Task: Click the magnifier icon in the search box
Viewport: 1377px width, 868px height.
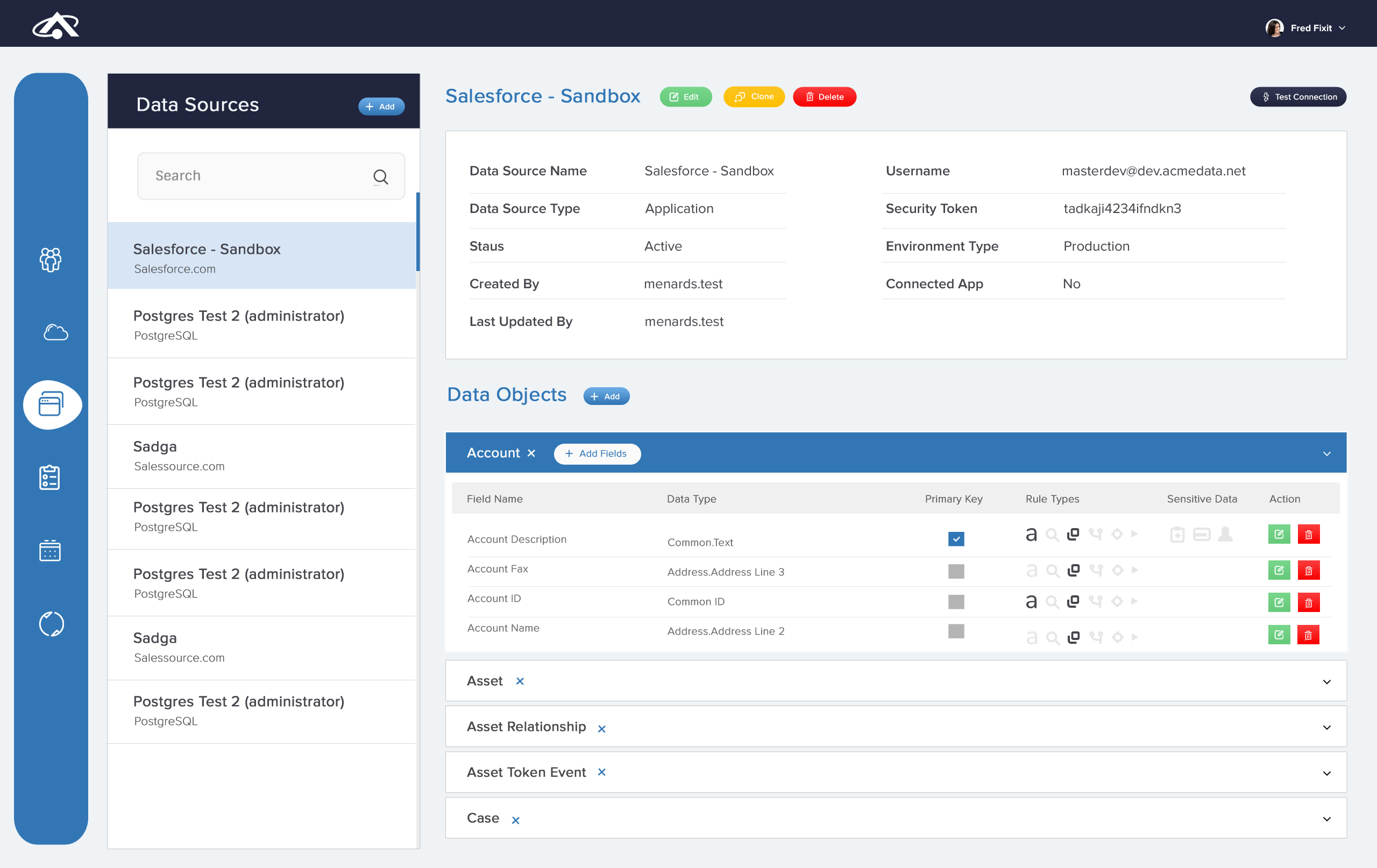Action: 380,177
